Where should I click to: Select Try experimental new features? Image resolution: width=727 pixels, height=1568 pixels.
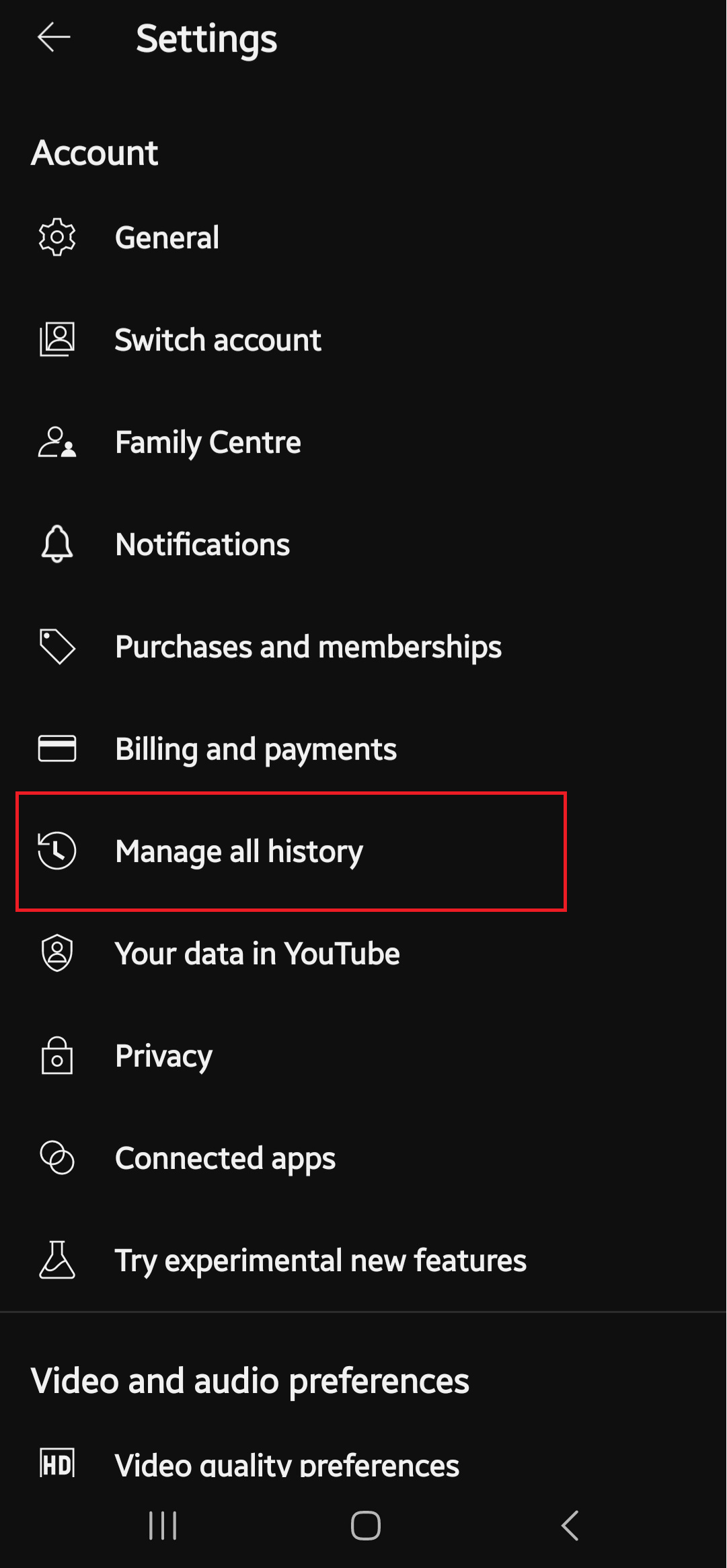(320, 1260)
